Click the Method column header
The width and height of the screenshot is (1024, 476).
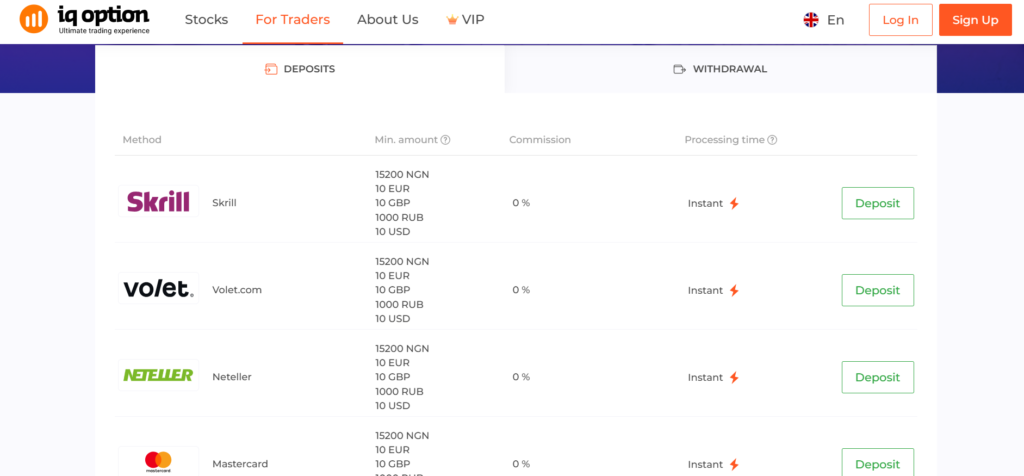coord(142,140)
